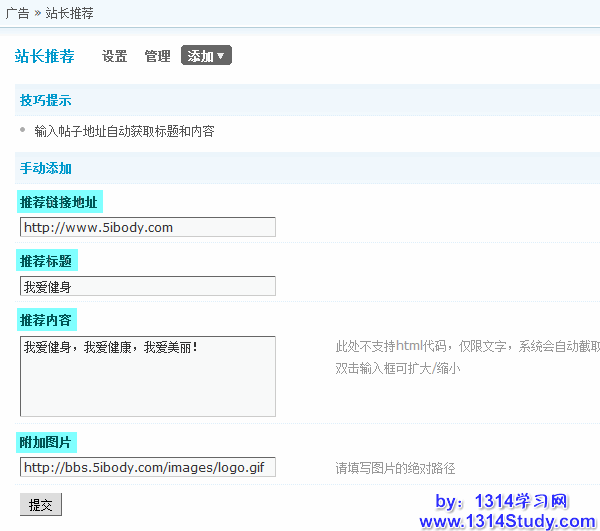
Task: Switch to the 管理 tab
Action: 158,57
